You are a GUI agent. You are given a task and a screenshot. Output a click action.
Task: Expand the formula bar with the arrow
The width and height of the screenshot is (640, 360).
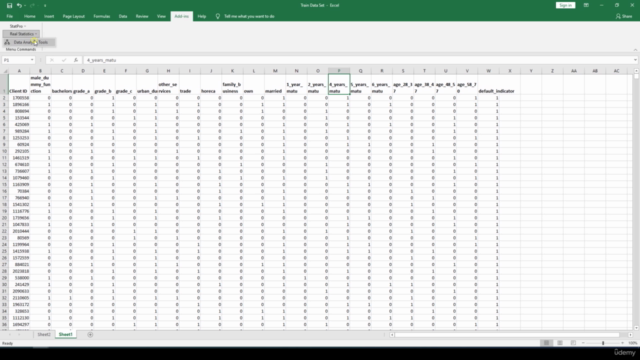(635, 60)
